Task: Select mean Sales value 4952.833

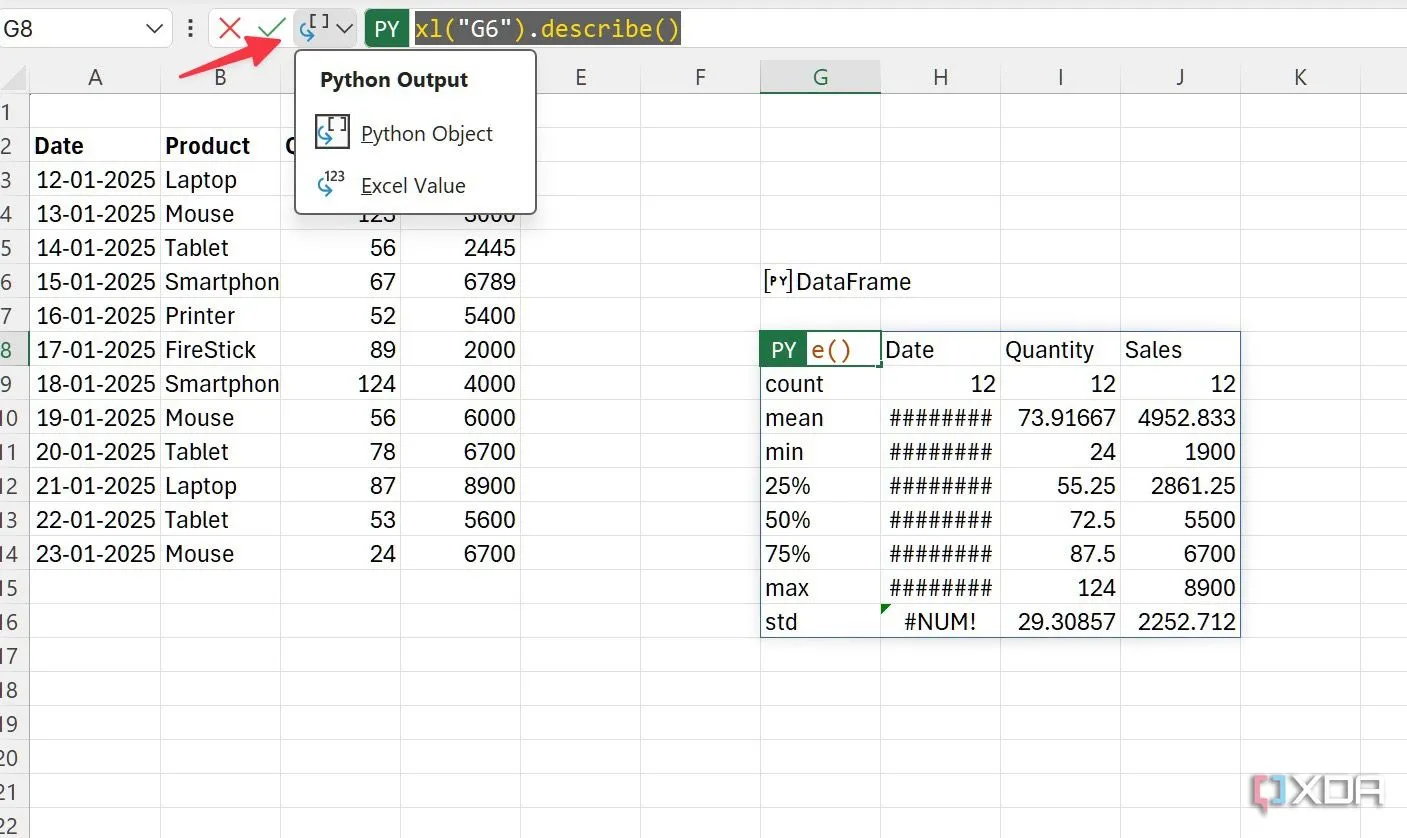Action: pyautogui.click(x=1180, y=417)
